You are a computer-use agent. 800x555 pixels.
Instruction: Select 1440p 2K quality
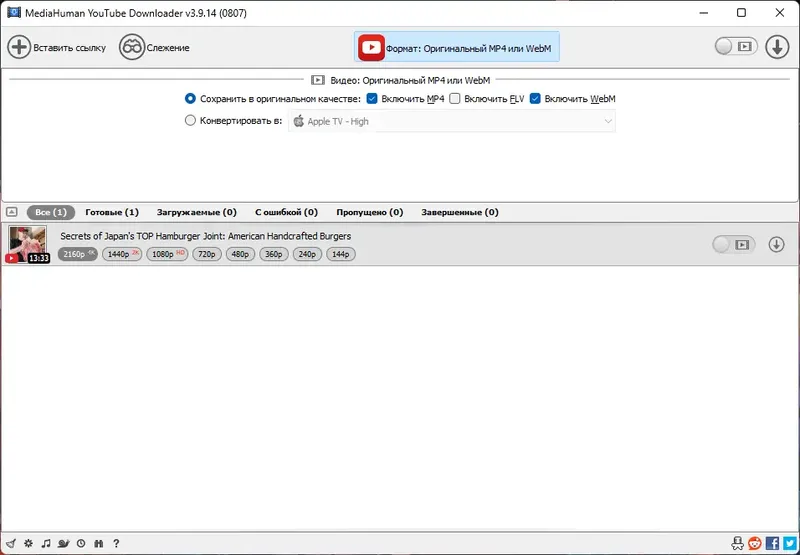pyautogui.click(x=122, y=254)
